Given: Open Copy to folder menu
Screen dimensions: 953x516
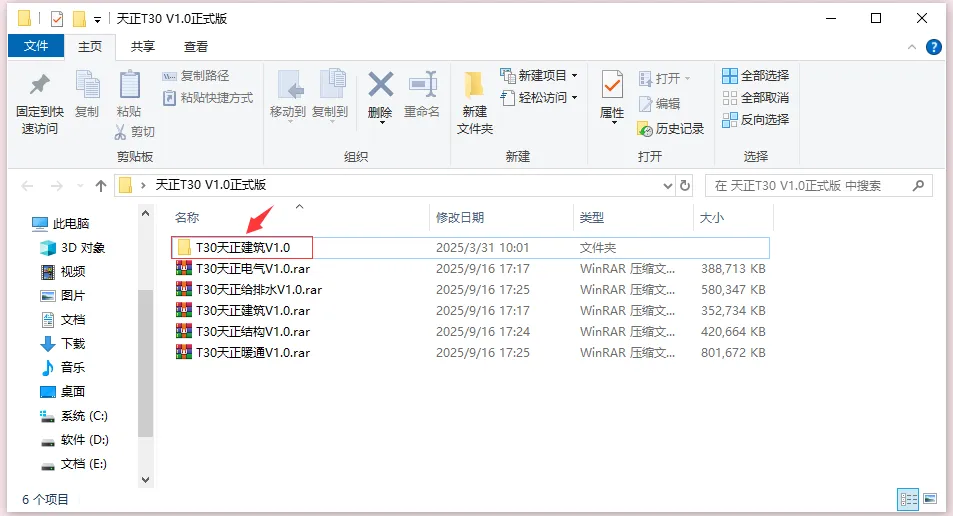Looking at the screenshot, I should click(x=330, y=96).
